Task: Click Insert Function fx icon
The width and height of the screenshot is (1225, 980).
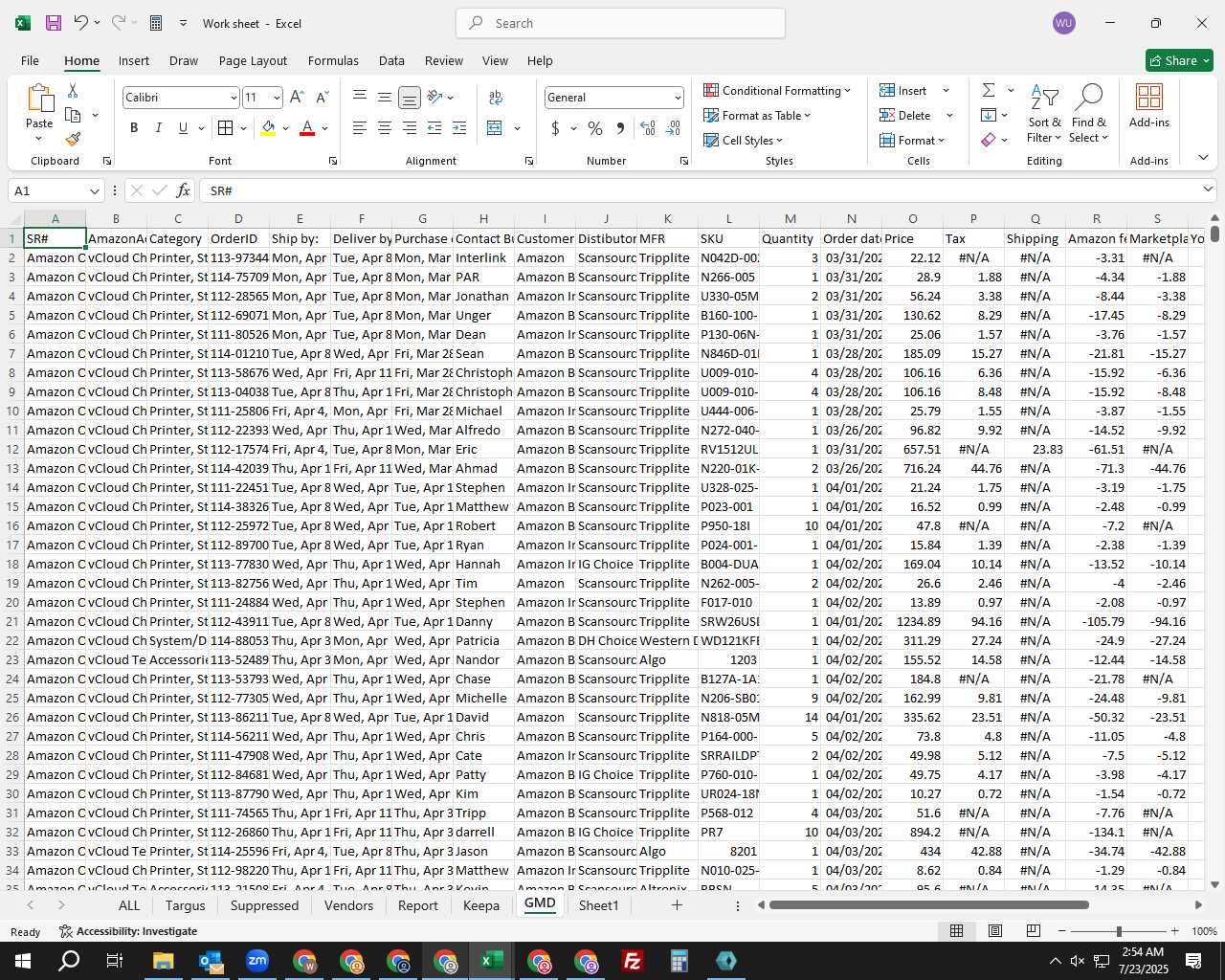Action: [183, 190]
